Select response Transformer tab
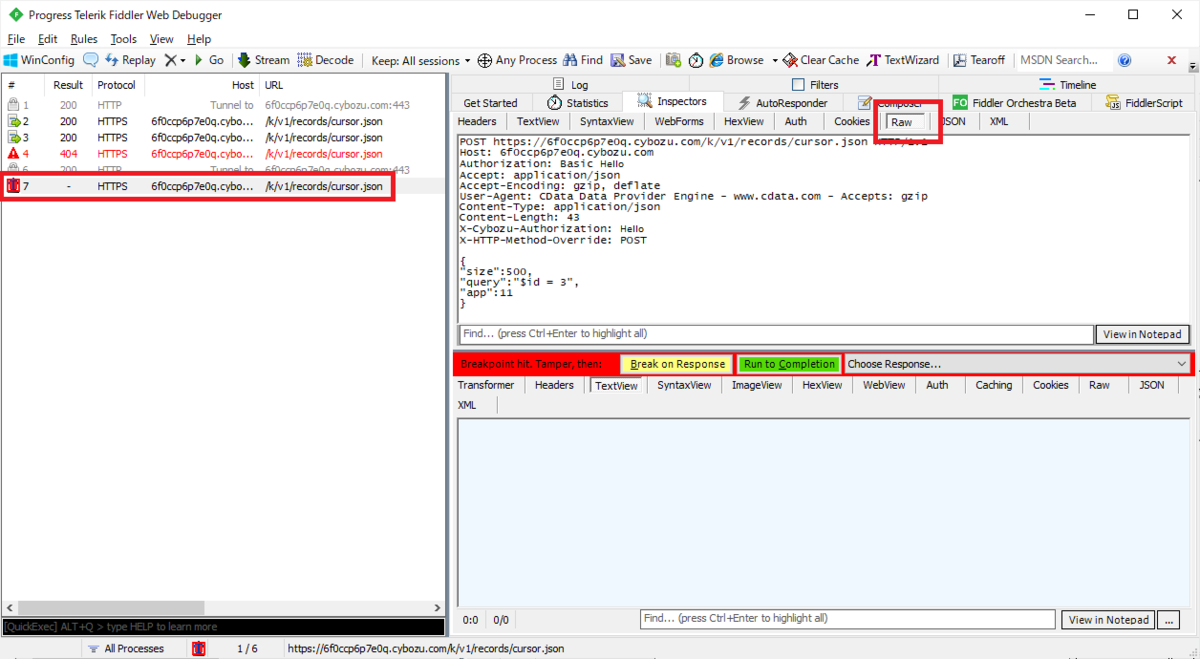Viewport: 1200px width, 659px height. tap(486, 385)
